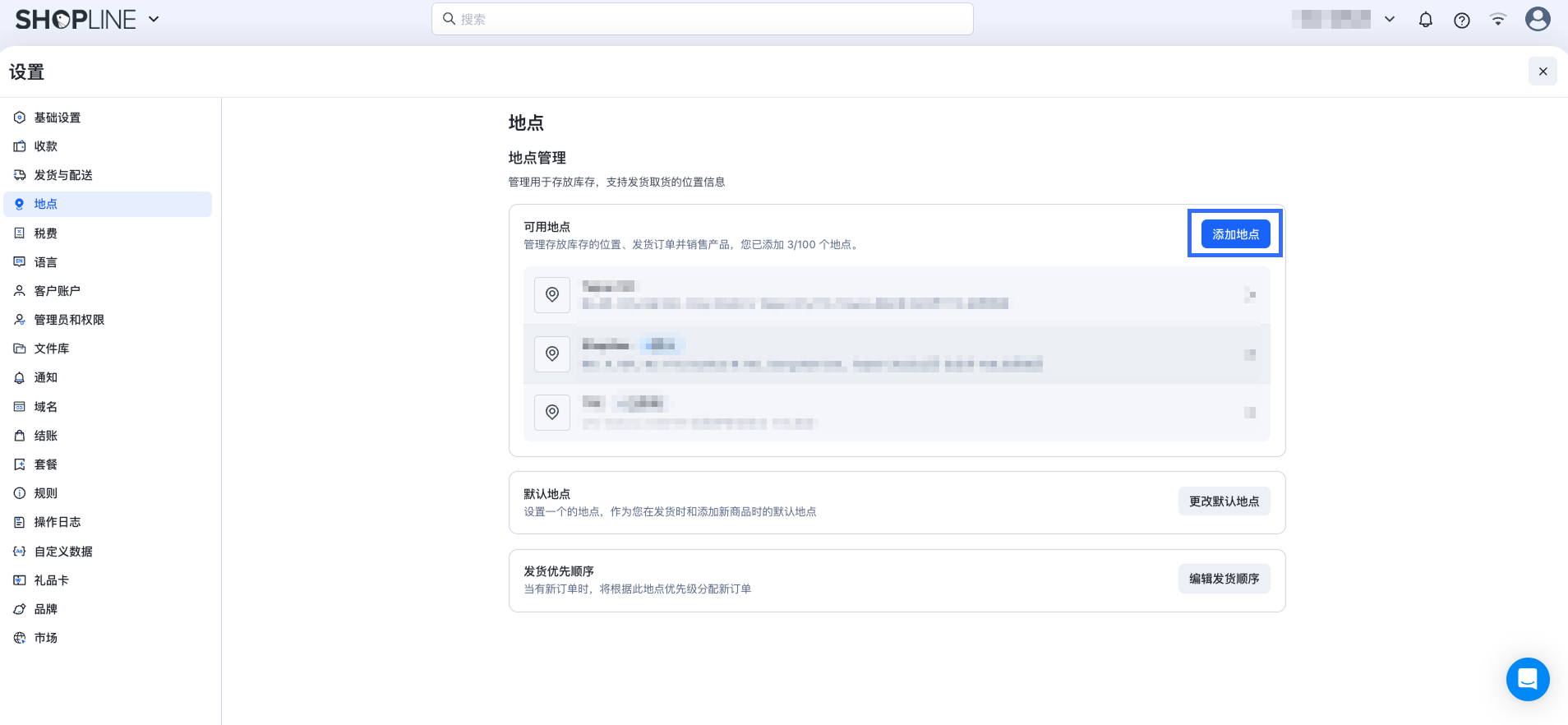This screenshot has height=725, width=1568.
Task: Select 基础设置 in sidebar
Action: [x=108, y=118]
